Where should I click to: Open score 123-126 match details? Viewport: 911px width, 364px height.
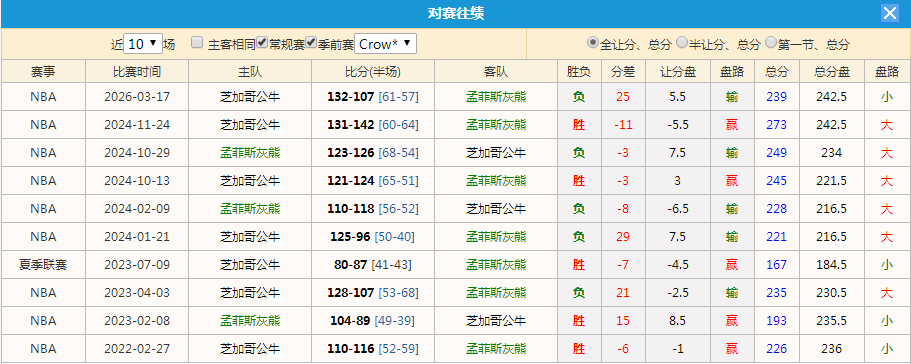350,153
